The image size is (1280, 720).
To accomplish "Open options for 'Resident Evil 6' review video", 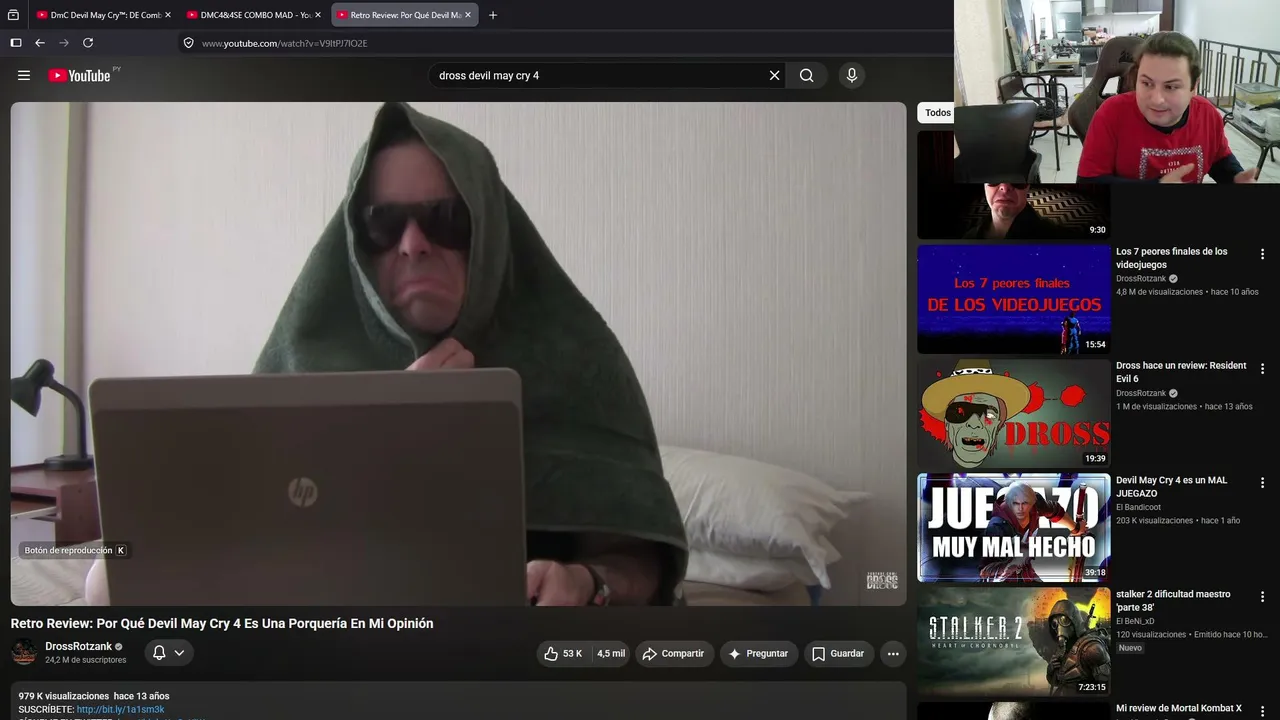I will coord(1262,368).
